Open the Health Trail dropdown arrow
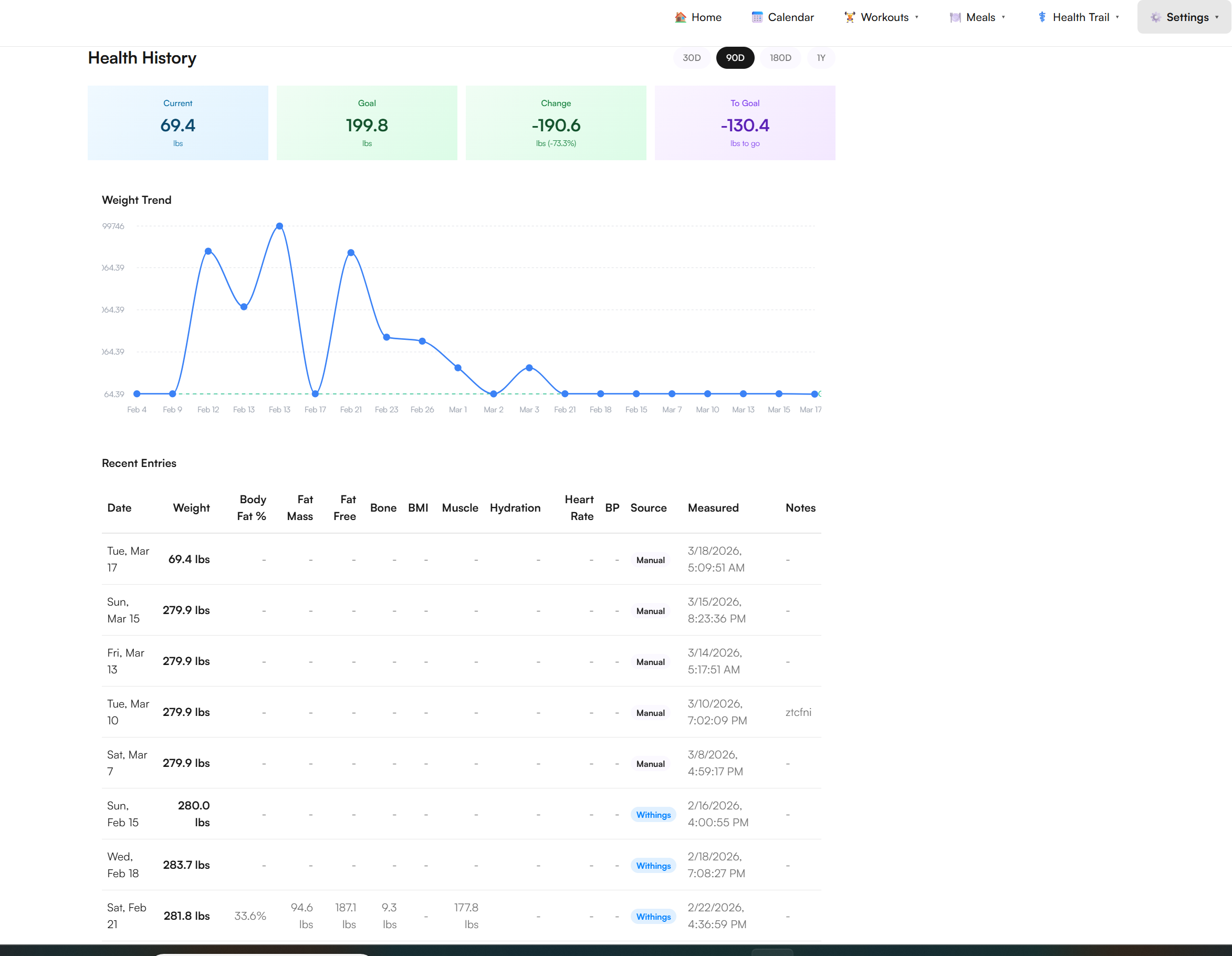The width and height of the screenshot is (1232, 956). pyautogui.click(x=1117, y=17)
